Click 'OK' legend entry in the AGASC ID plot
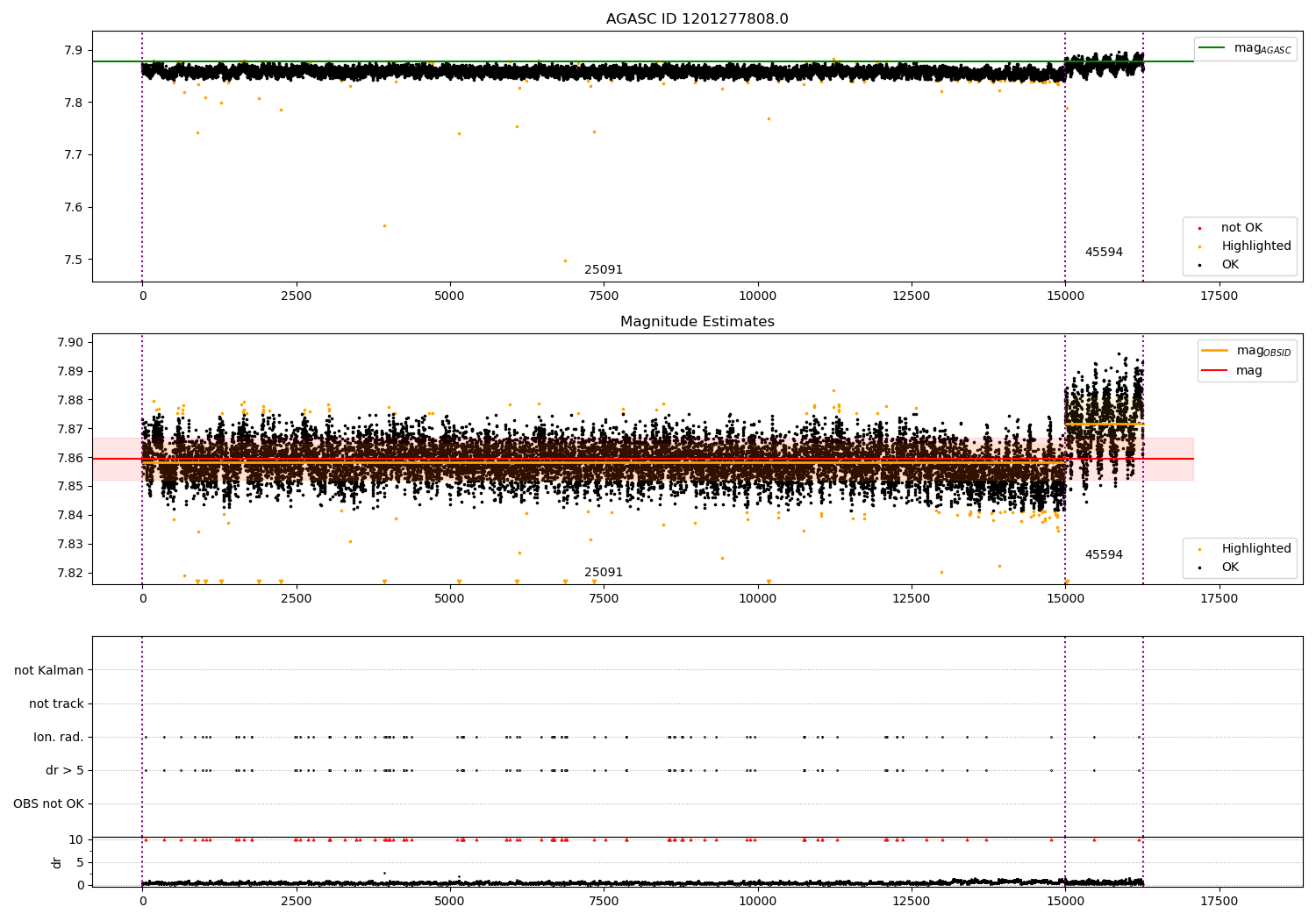This screenshot has height=921, width=1316. [x=1230, y=265]
